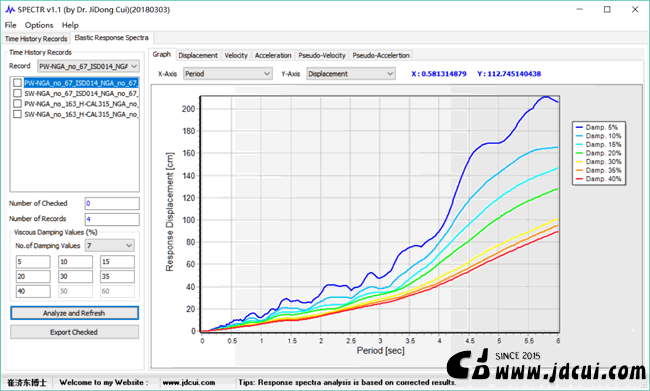Check the SW-NGA_no_67_ISD014 record checkbox
This screenshot has width=650, height=391.
(17, 93)
